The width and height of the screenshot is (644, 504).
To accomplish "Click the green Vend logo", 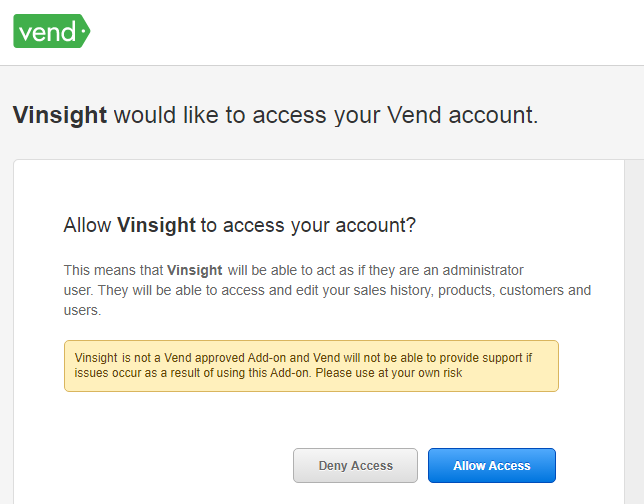I will click(x=52, y=31).
